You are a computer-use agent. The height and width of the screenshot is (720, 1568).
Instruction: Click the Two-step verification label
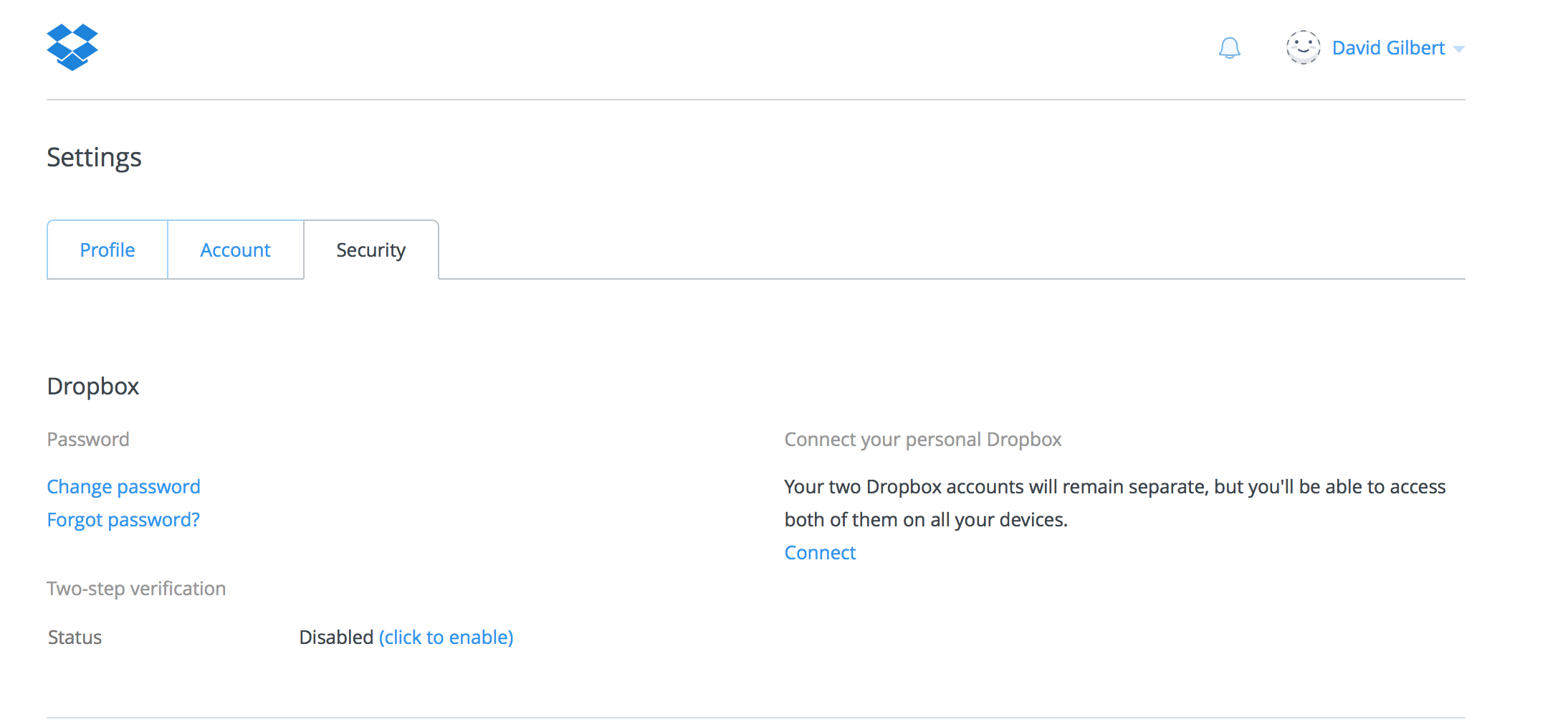[x=136, y=589]
